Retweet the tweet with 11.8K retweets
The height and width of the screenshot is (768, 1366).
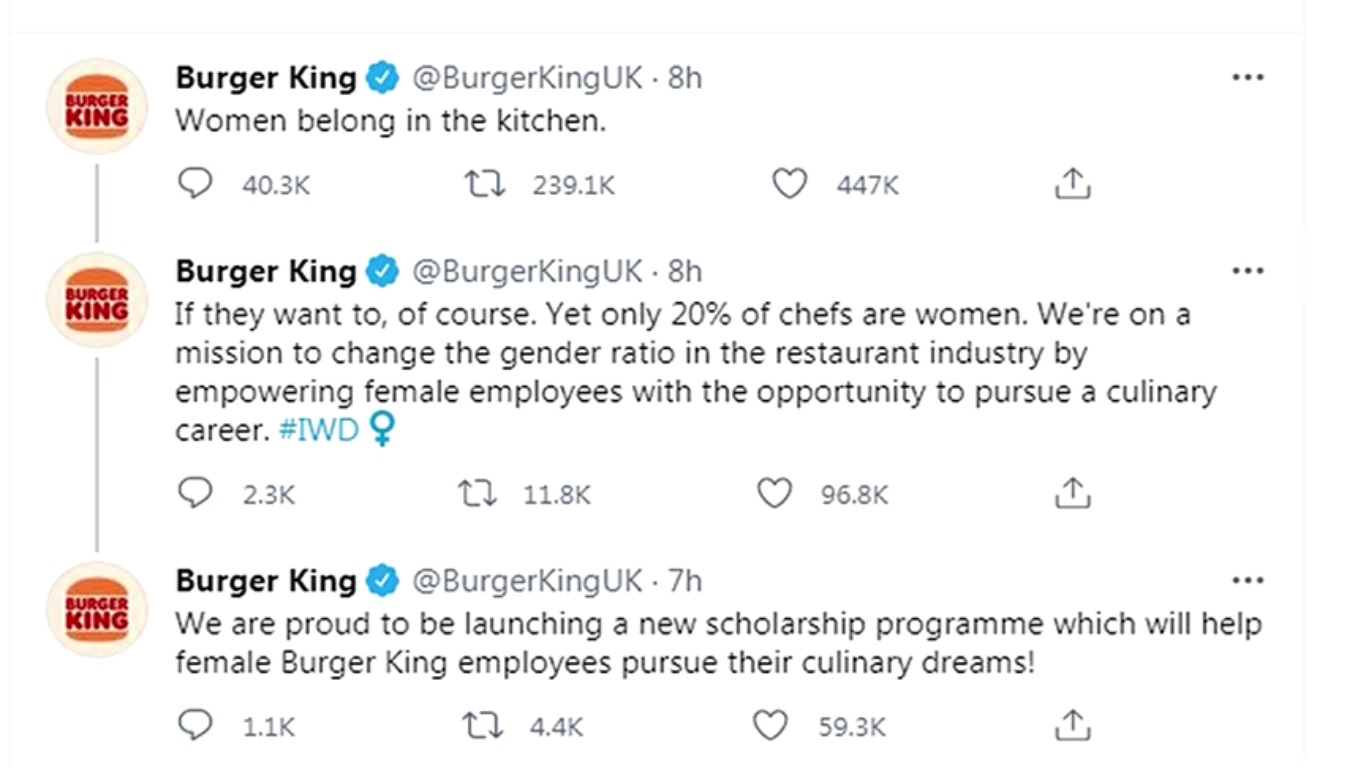coord(476,494)
